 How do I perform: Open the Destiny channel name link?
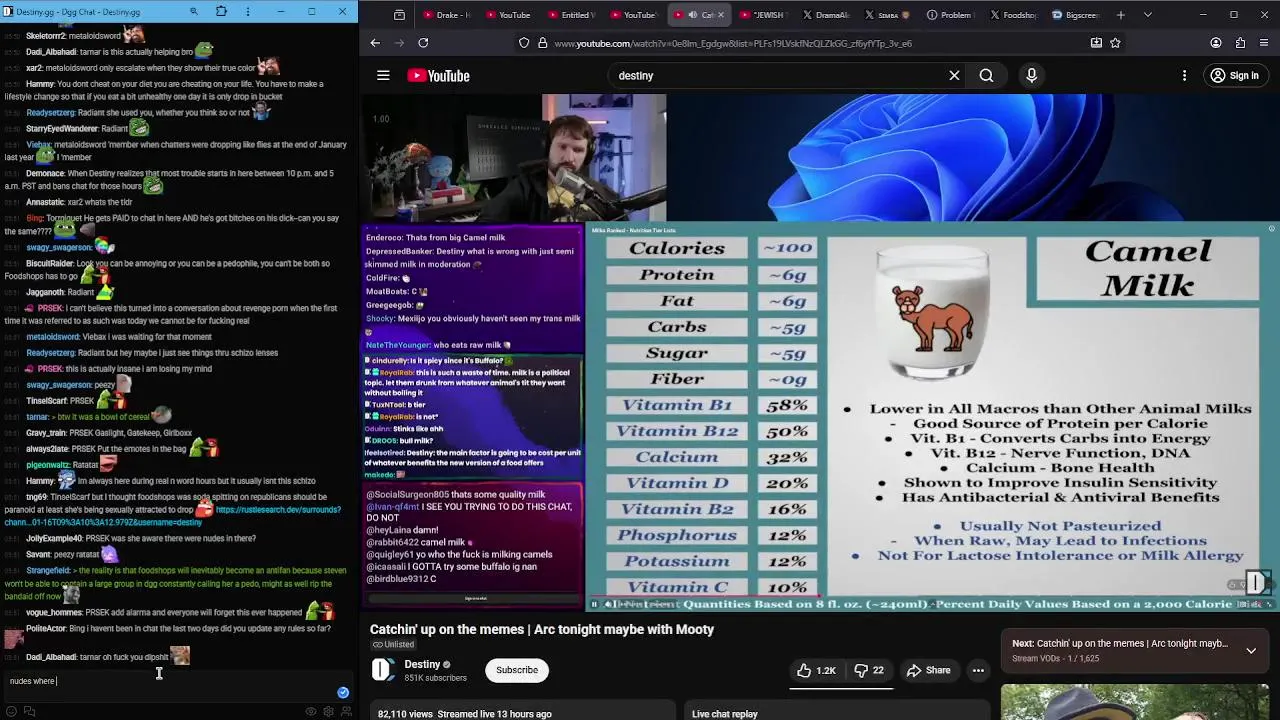pos(422,664)
